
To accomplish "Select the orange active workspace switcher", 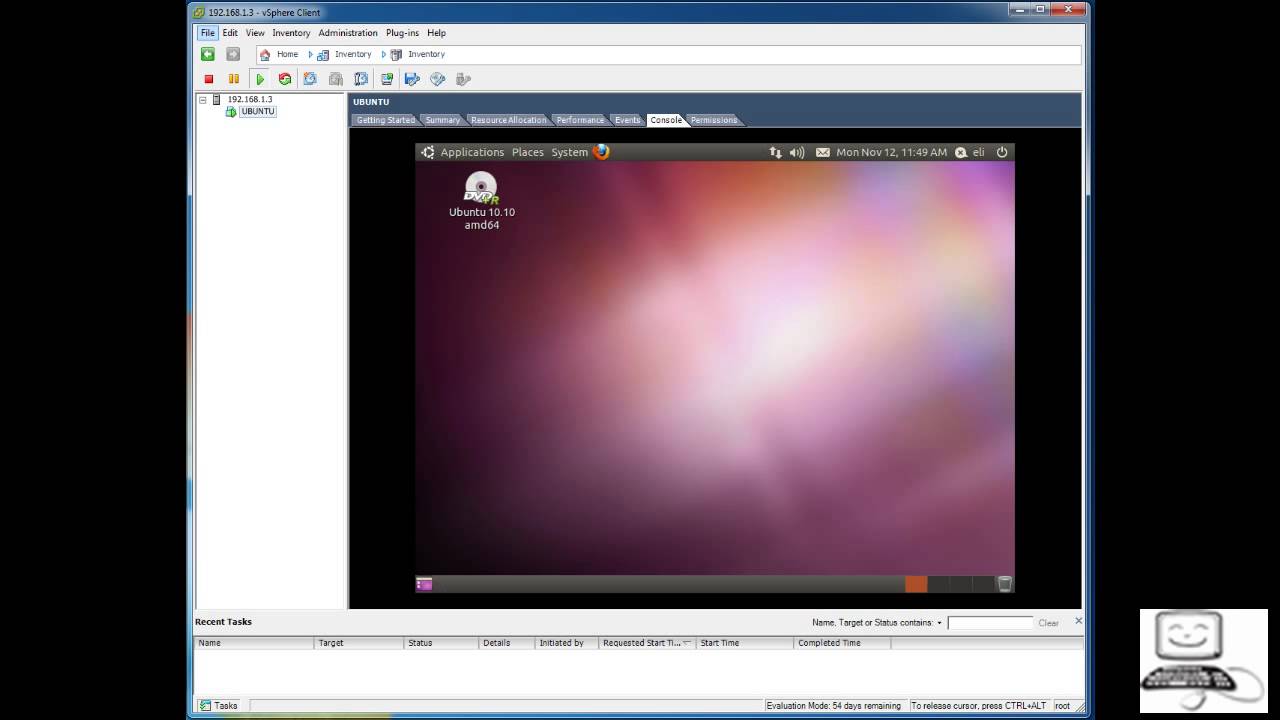I will click(x=916, y=584).
